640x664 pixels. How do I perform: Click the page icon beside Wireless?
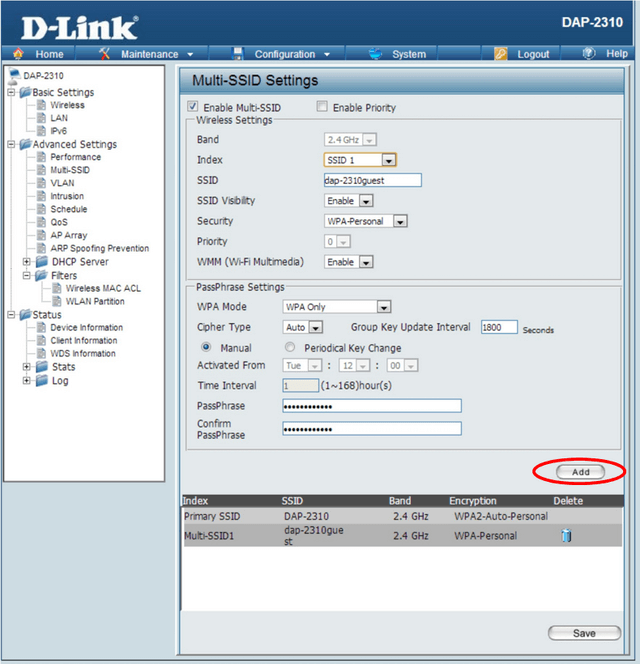(41, 105)
